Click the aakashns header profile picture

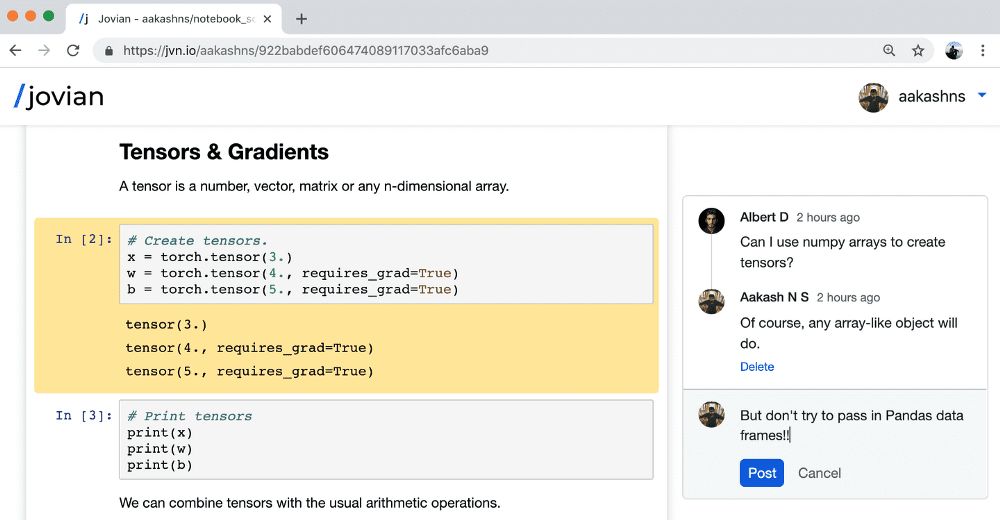(x=873, y=97)
